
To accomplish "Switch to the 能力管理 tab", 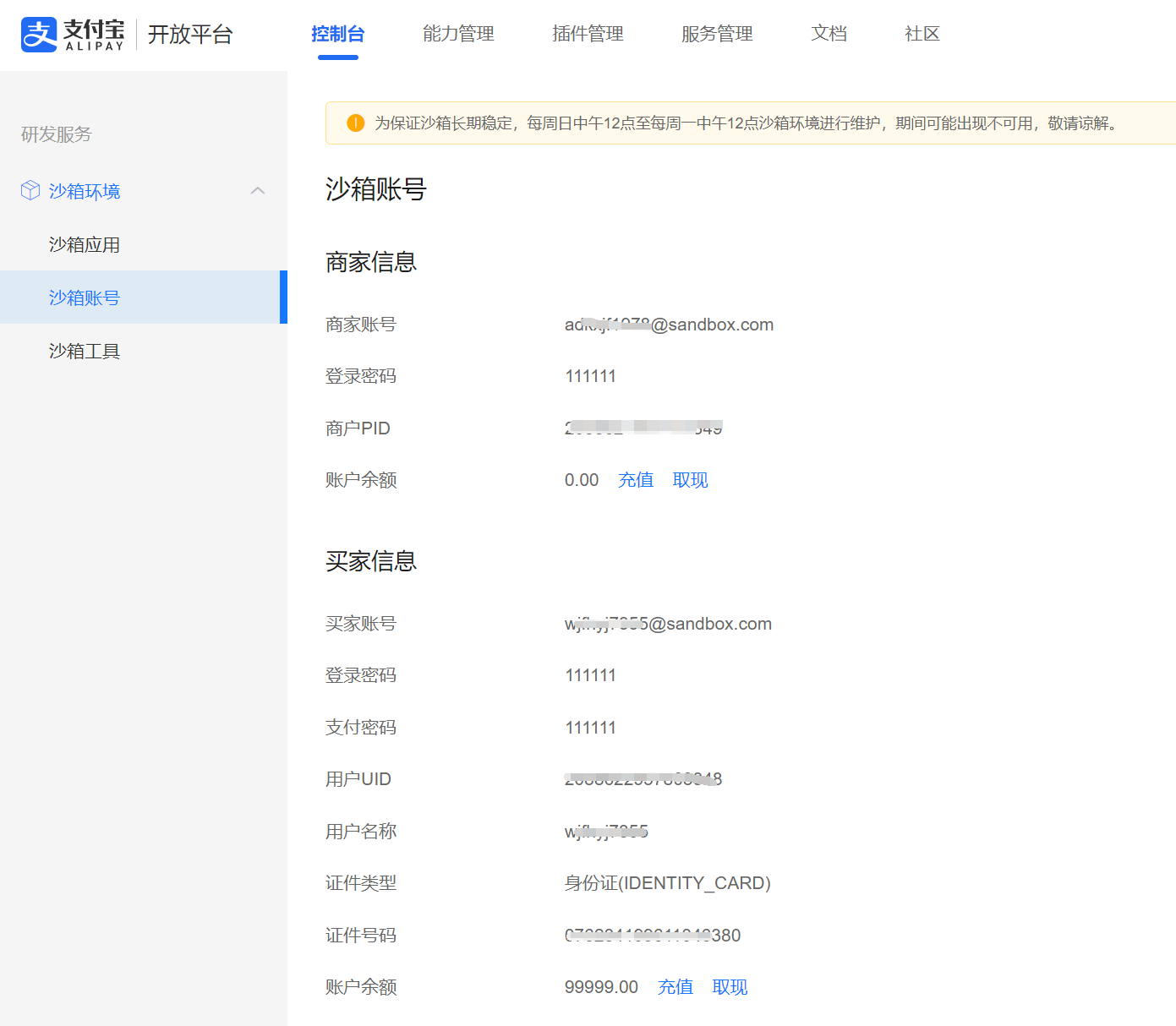I will click(x=458, y=34).
